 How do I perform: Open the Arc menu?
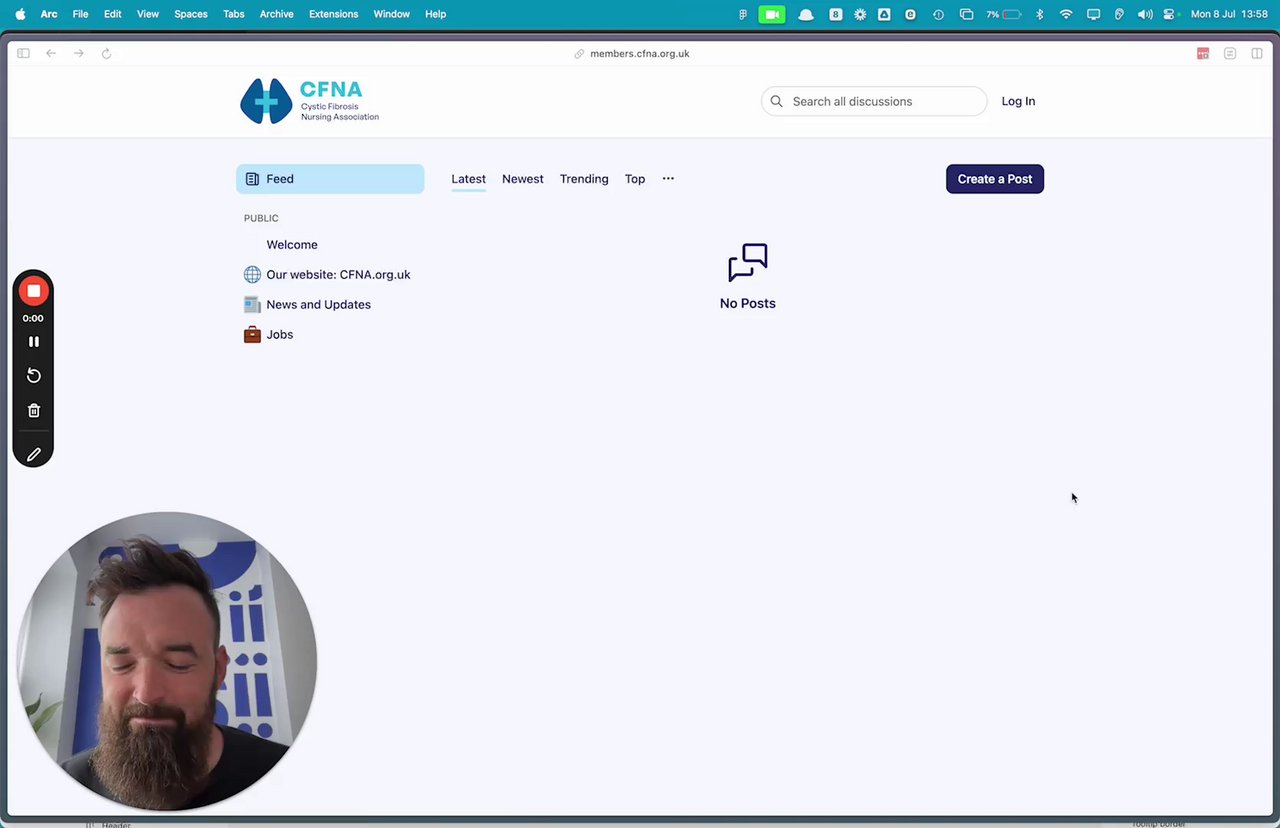49,14
